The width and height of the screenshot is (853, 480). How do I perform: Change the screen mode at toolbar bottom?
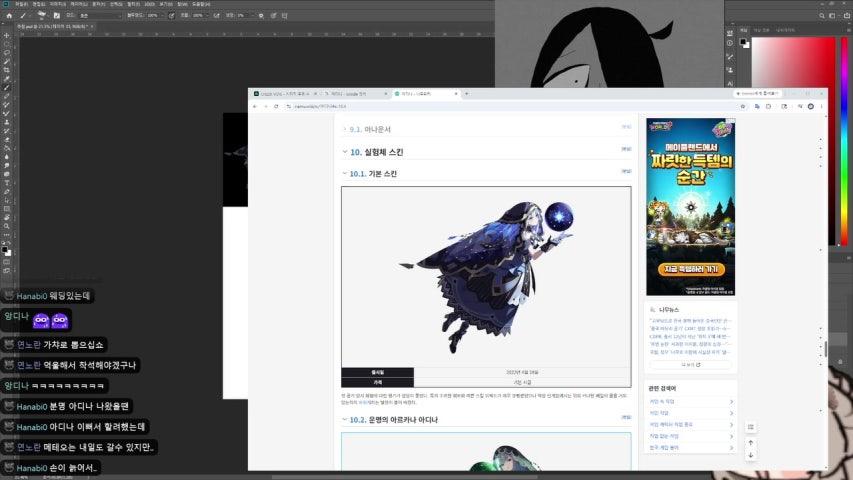(x=7, y=270)
